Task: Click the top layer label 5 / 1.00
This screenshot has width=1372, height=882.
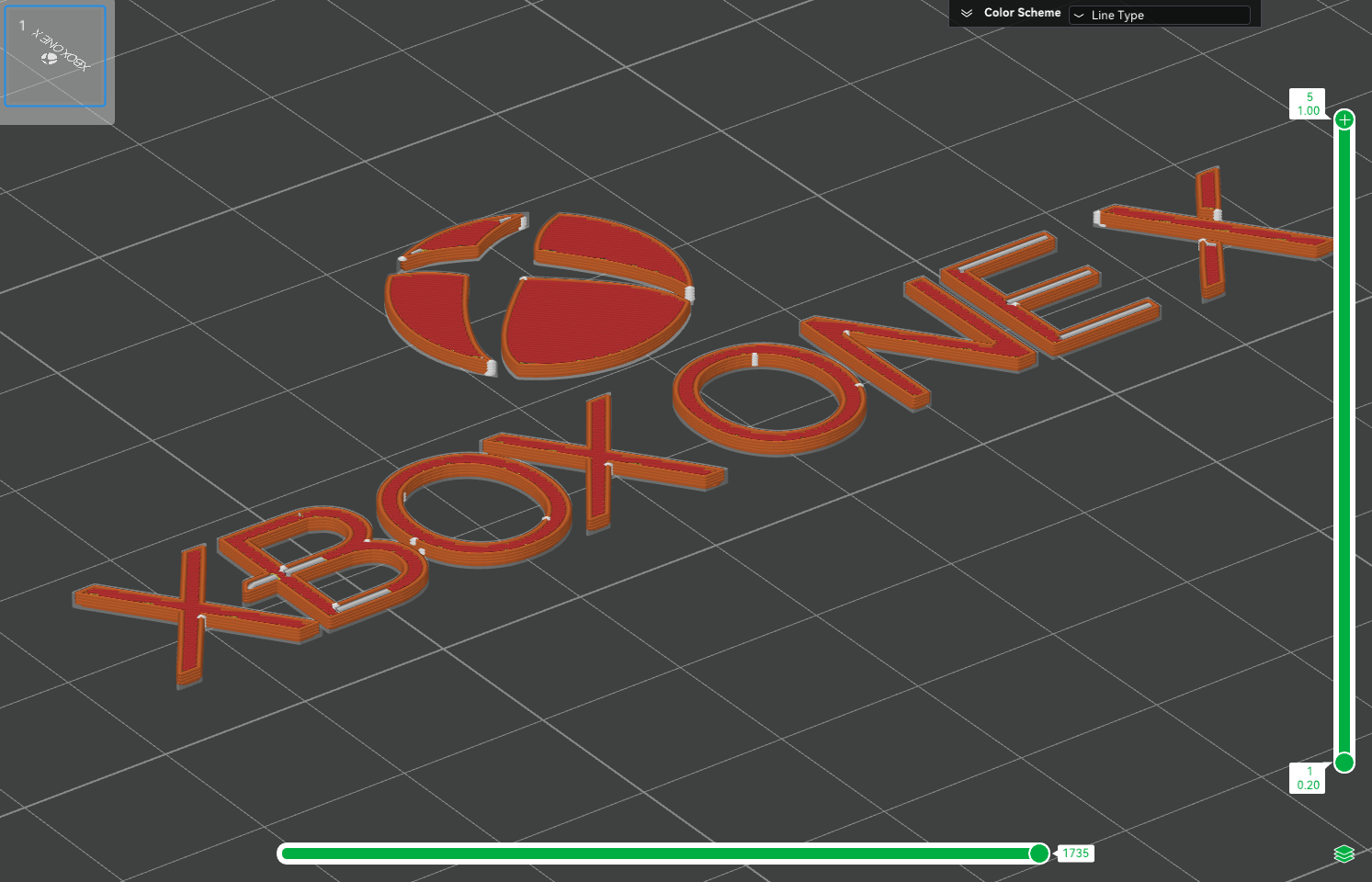Action: click(1308, 104)
